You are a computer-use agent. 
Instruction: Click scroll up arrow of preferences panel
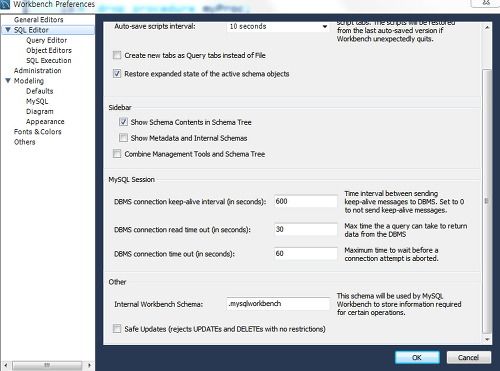[x=487, y=27]
